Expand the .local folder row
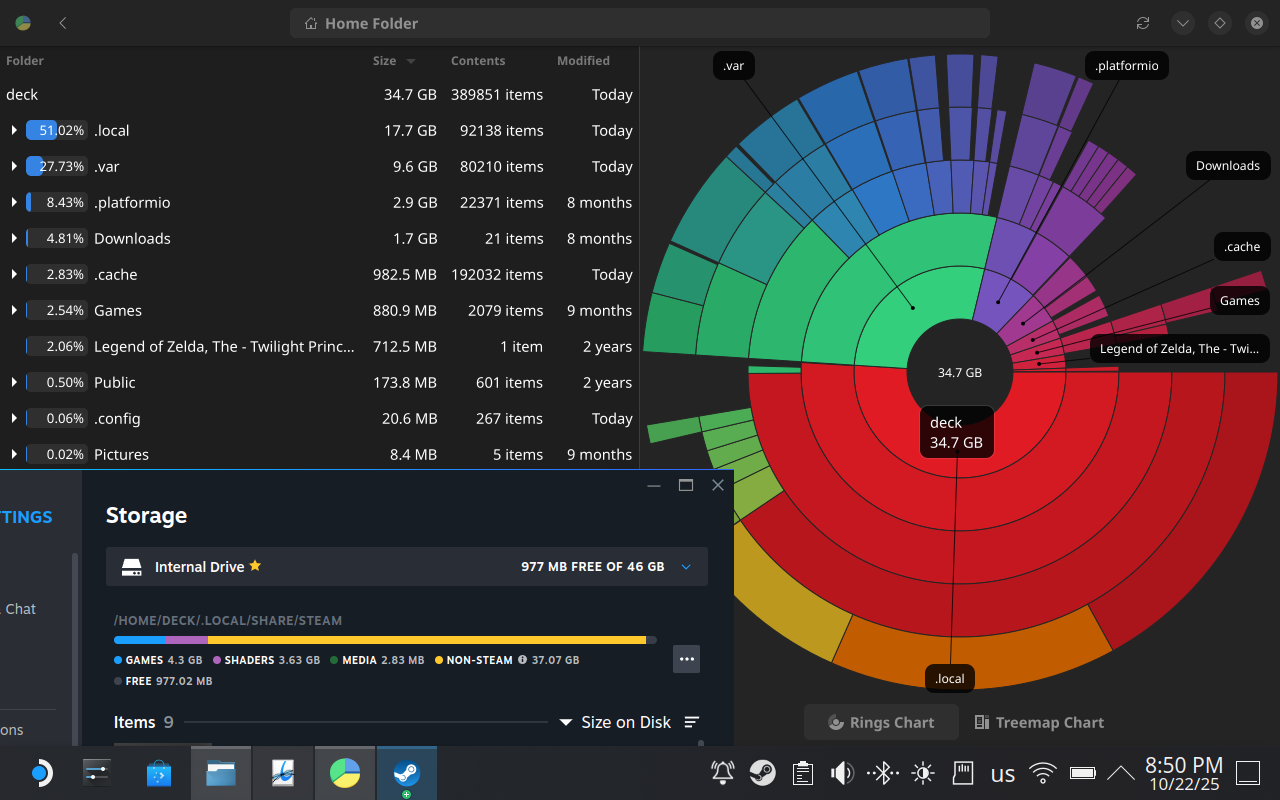 (x=14, y=131)
